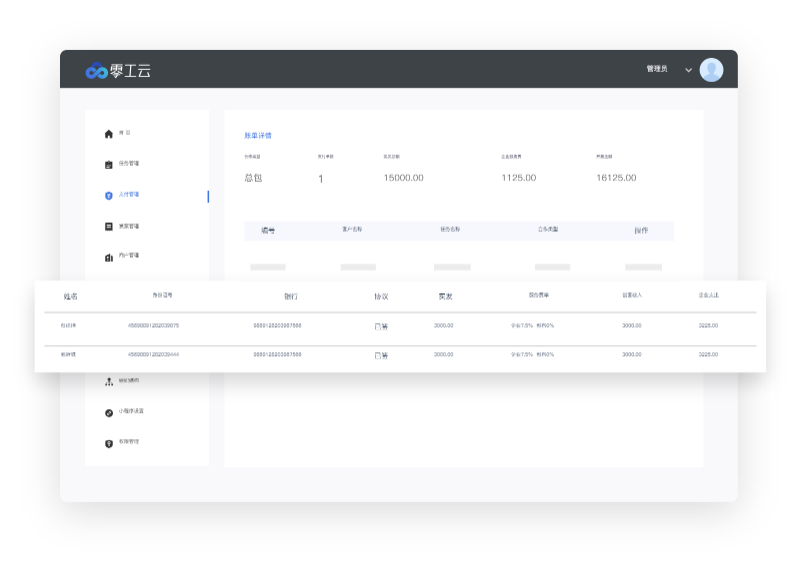Viewport: 798px width, 572px height.
Task: Click the home icon in the sidebar
Action: pyautogui.click(x=109, y=133)
